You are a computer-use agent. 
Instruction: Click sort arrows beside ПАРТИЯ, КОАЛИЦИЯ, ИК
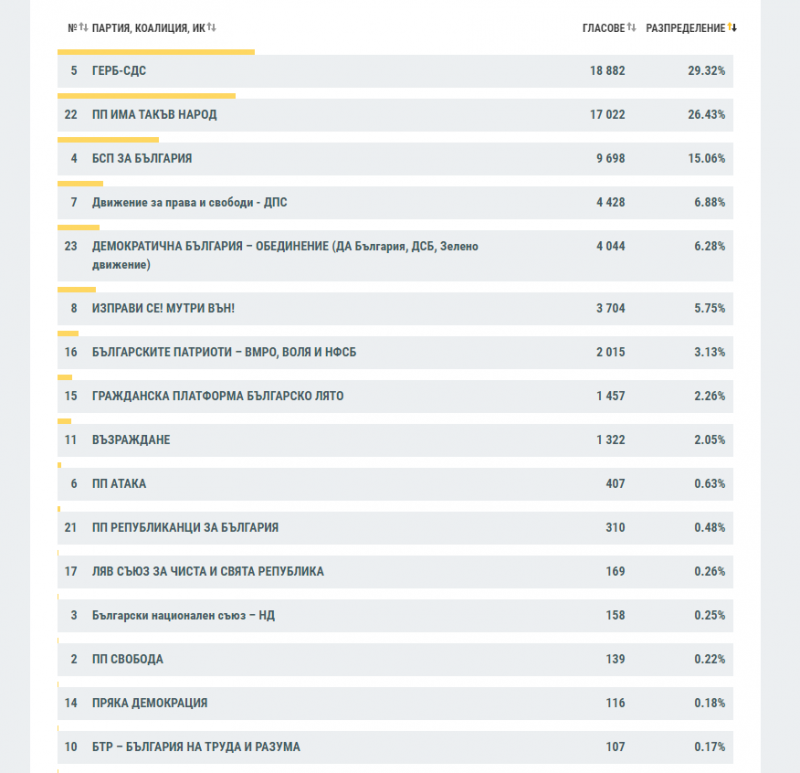(212, 28)
